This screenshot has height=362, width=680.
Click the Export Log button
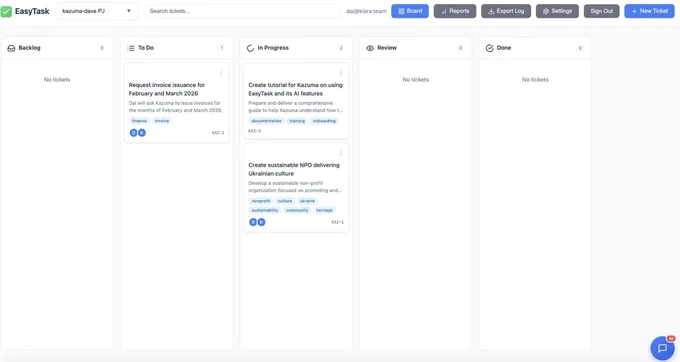[506, 11]
